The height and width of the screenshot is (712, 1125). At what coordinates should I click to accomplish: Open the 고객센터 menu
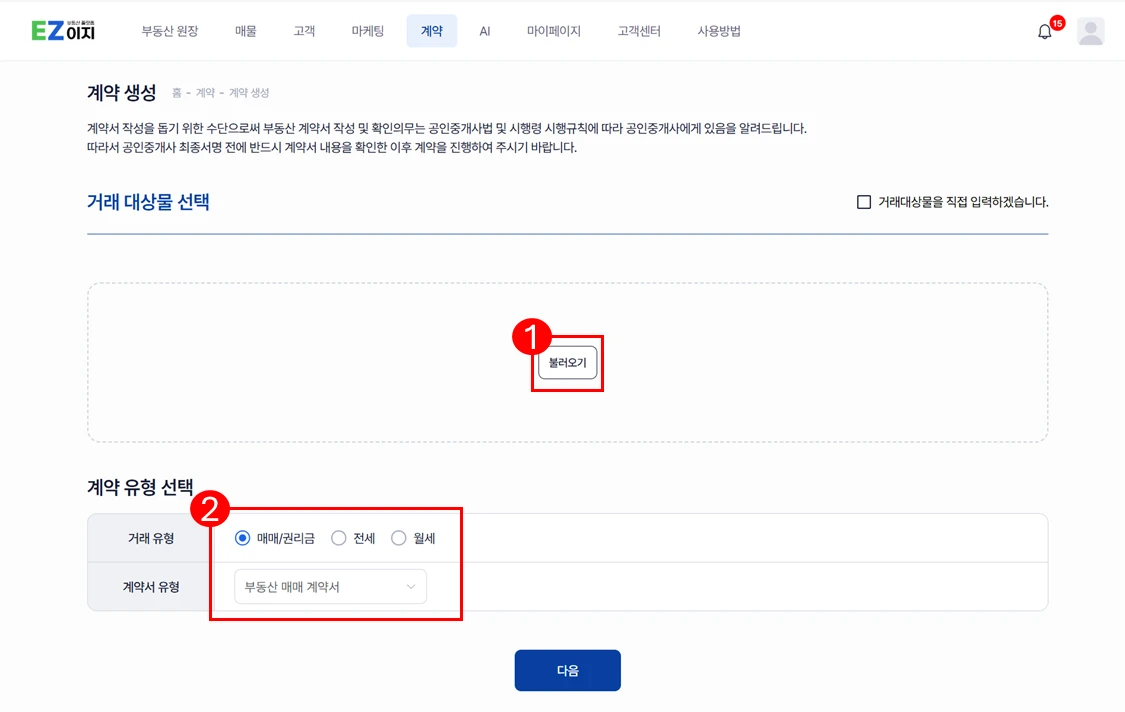(639, 31)
